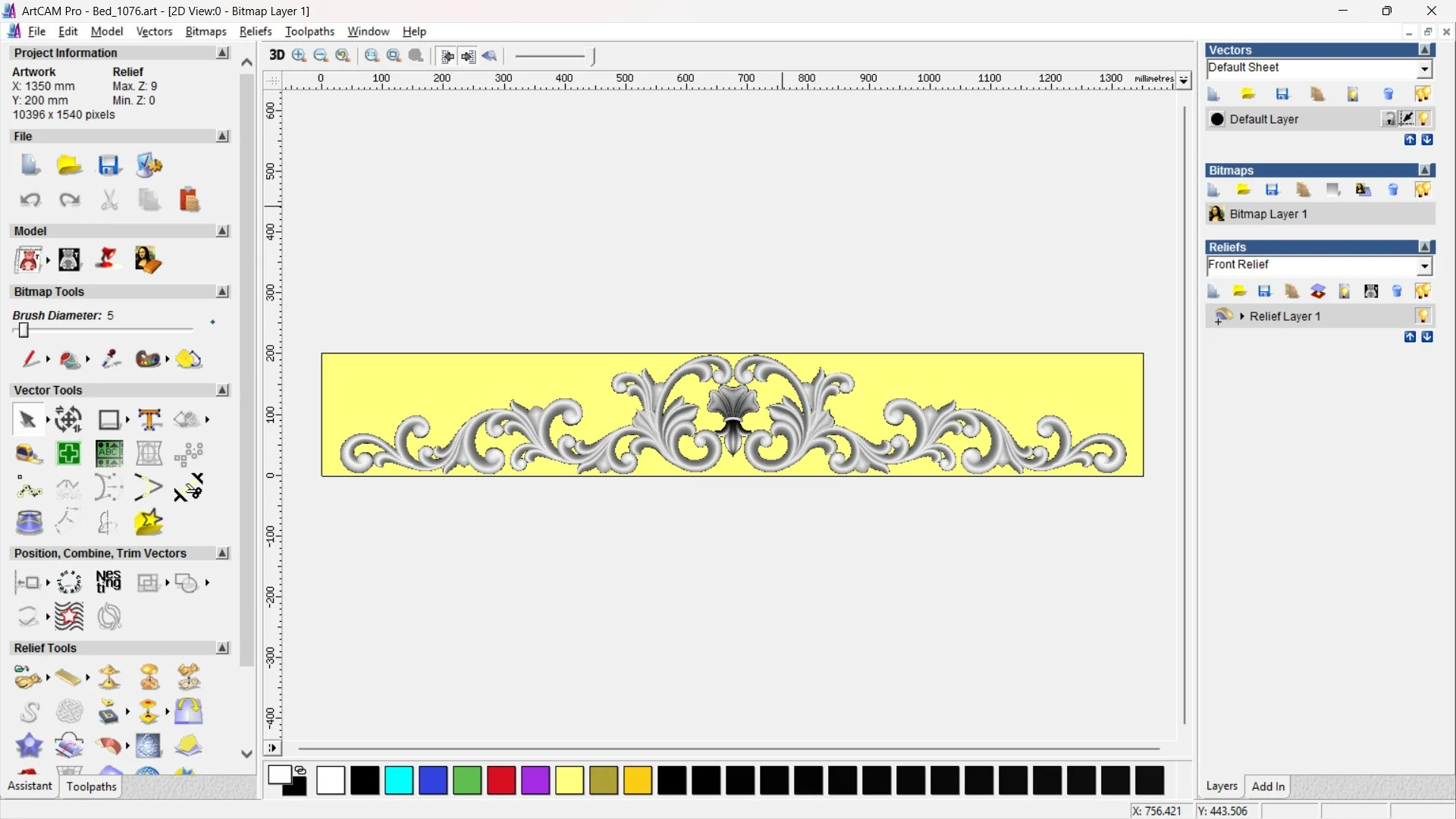Click the Add In tab button

click(x=1268, y=786)
